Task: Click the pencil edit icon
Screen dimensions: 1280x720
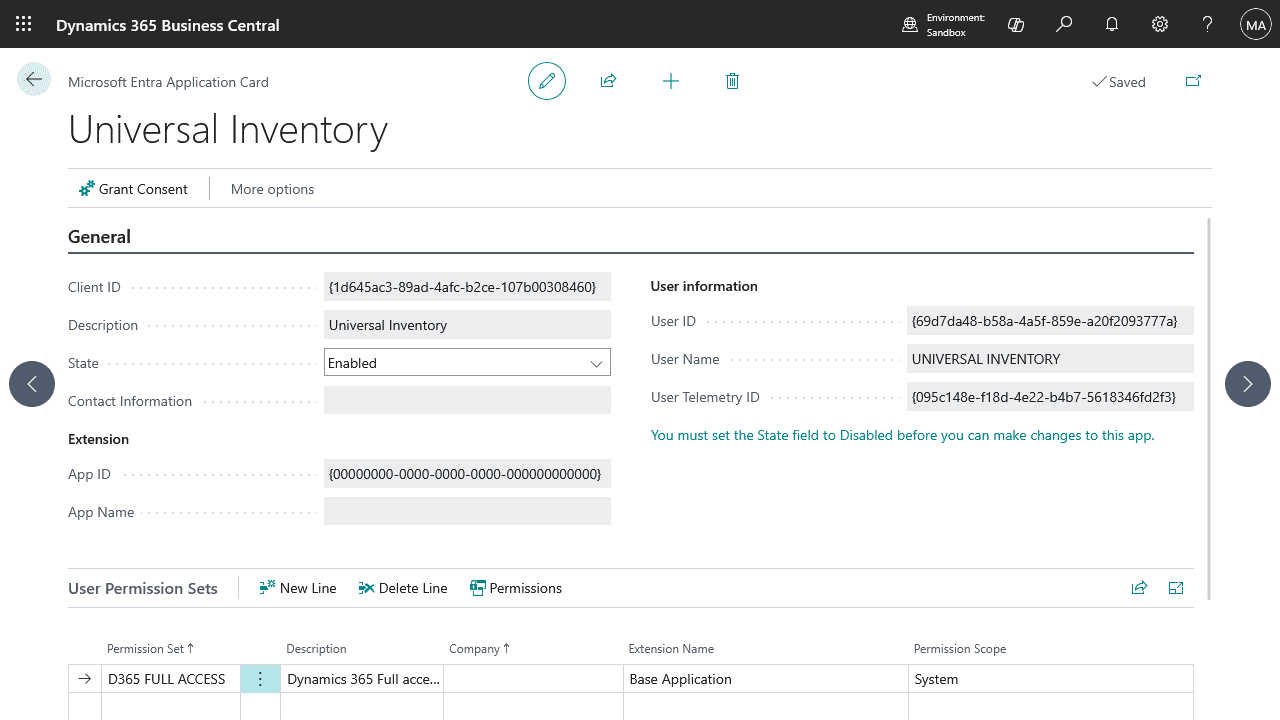Action: (547, 81)
